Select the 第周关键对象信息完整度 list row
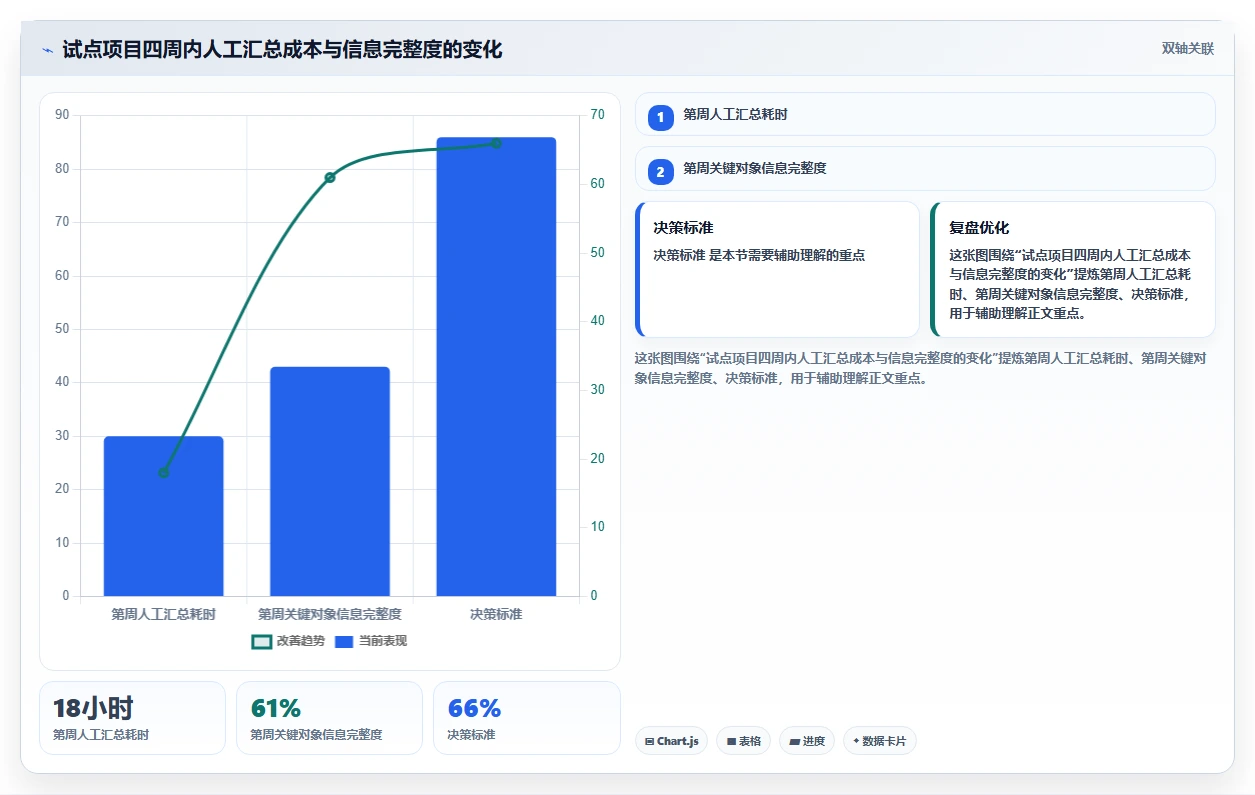Viewport: 1255px width, 795px height. coord(925,168)
